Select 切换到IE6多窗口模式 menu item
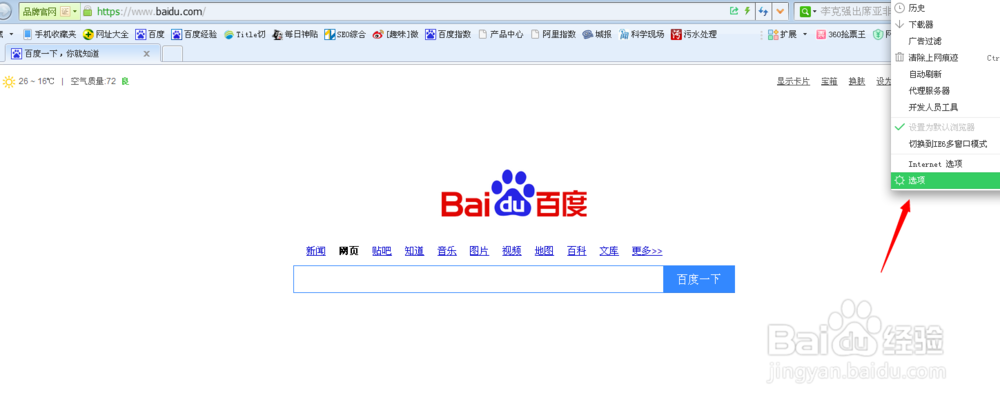The width and height of the screenshot is (1000, 406). point(945,144)
